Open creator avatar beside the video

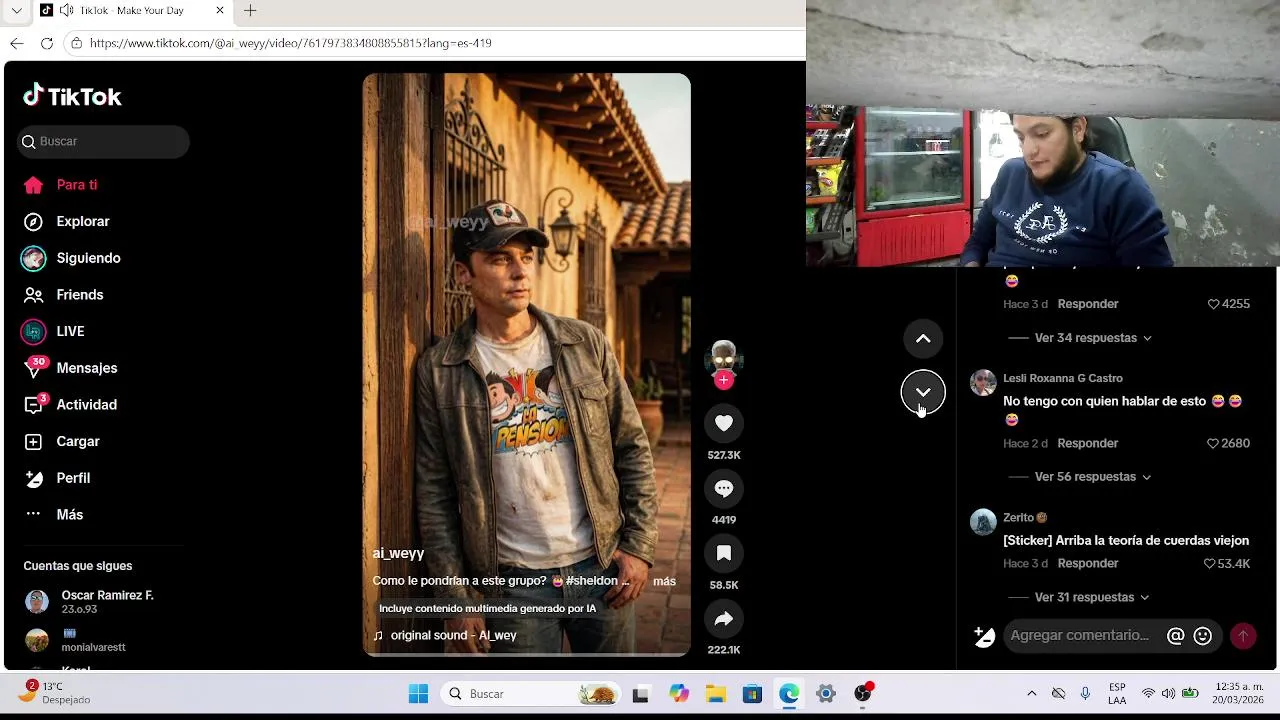724,357
